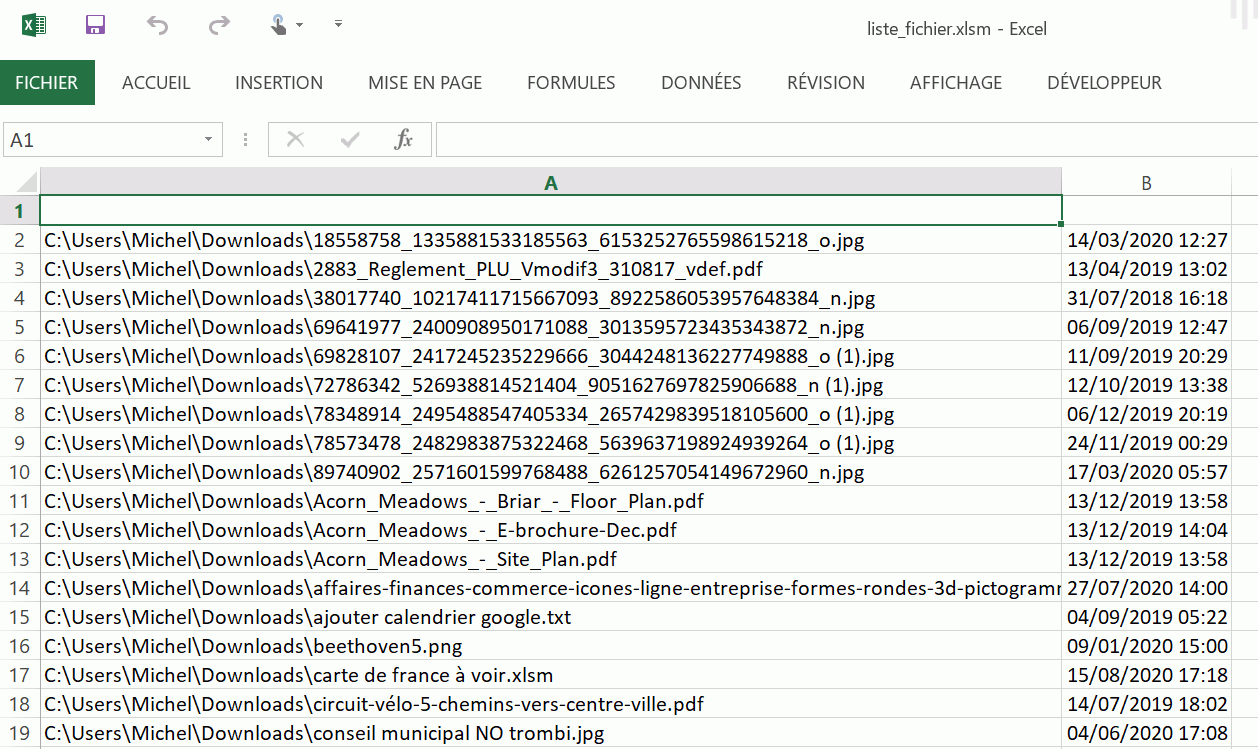This screenshot has width=1258, height=749.
Task: Save the workbook with the floppy disk icon
Action: point(96,25)
